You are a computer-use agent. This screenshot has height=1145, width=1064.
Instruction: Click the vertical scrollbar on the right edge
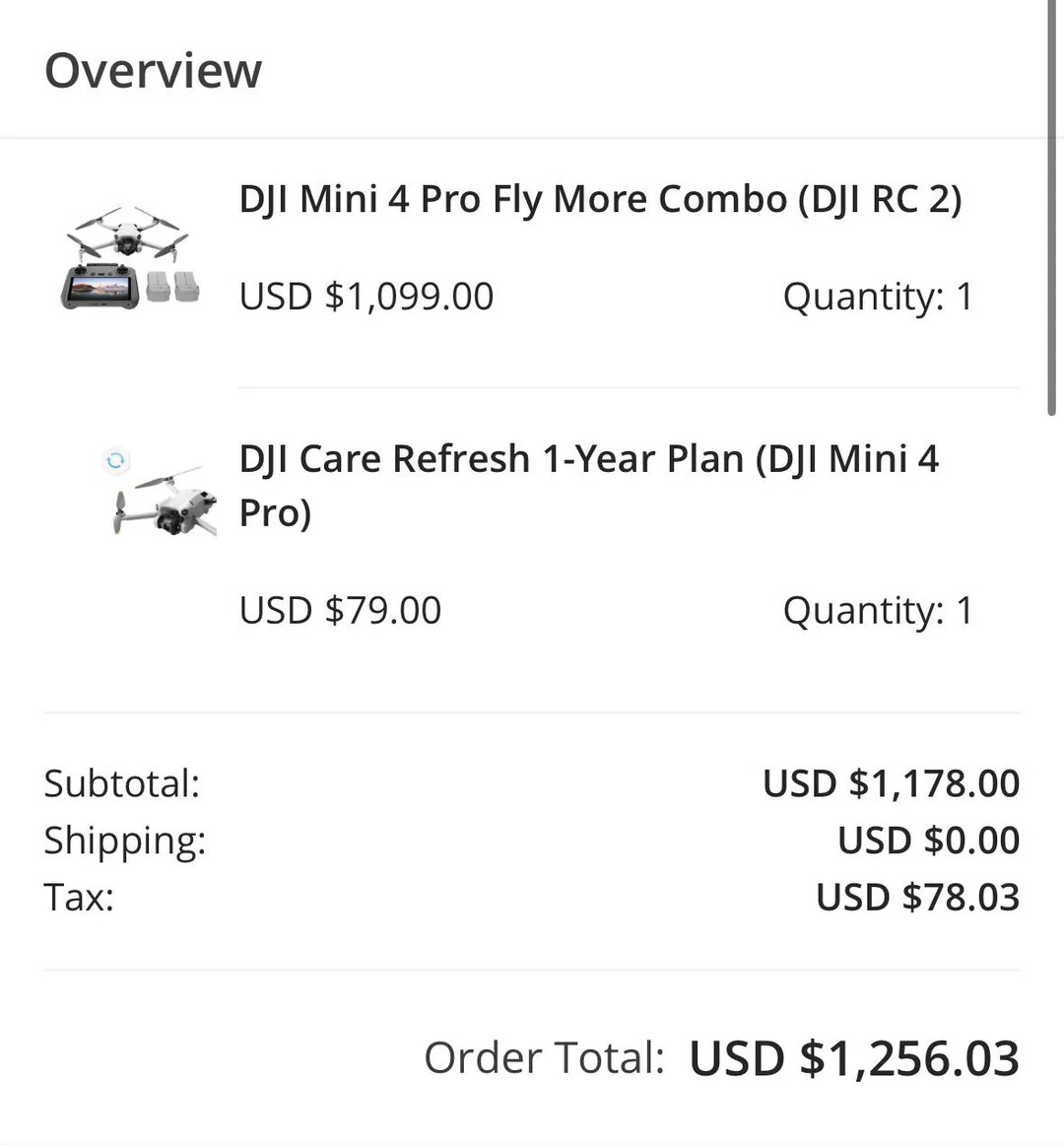coord(1051,208)
